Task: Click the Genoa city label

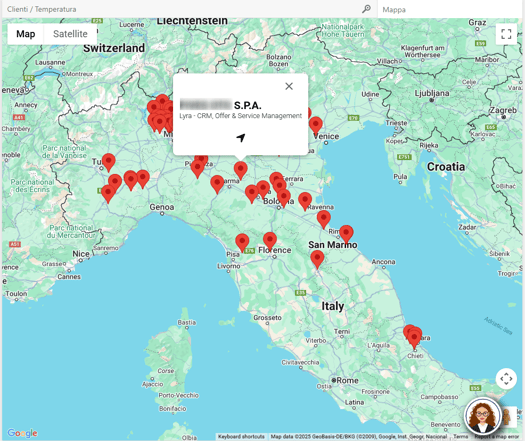Action: pos(162,207)
